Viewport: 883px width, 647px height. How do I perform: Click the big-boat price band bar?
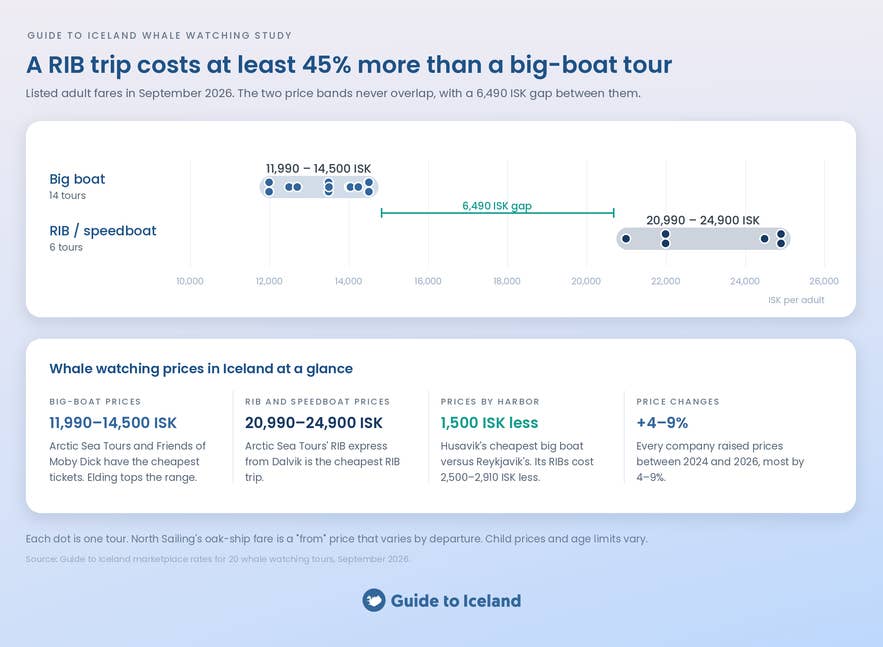tap(319, 187)
